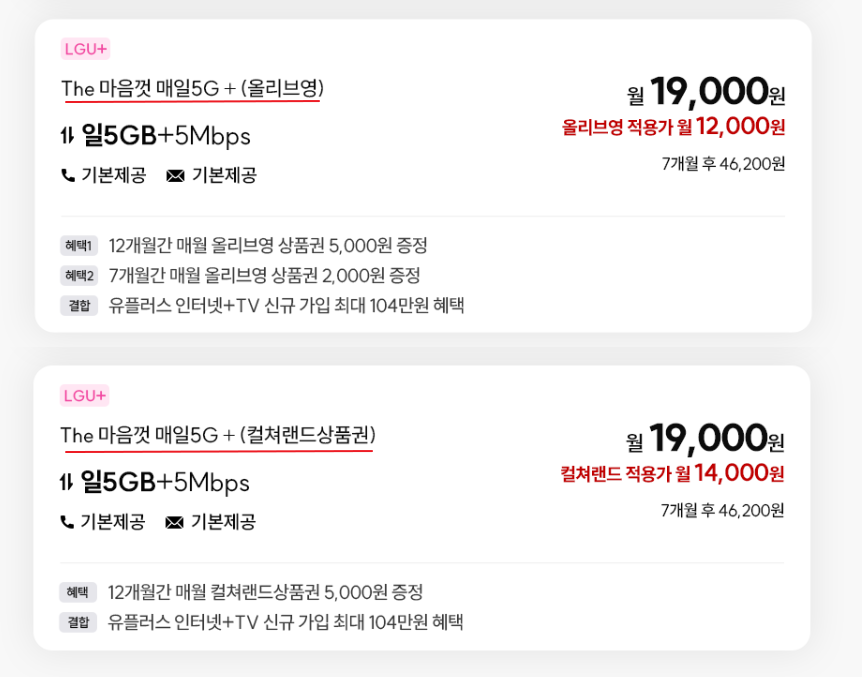
Task: Click the pink LGU+ badge on the bottom card
Action: pos(84,396)
